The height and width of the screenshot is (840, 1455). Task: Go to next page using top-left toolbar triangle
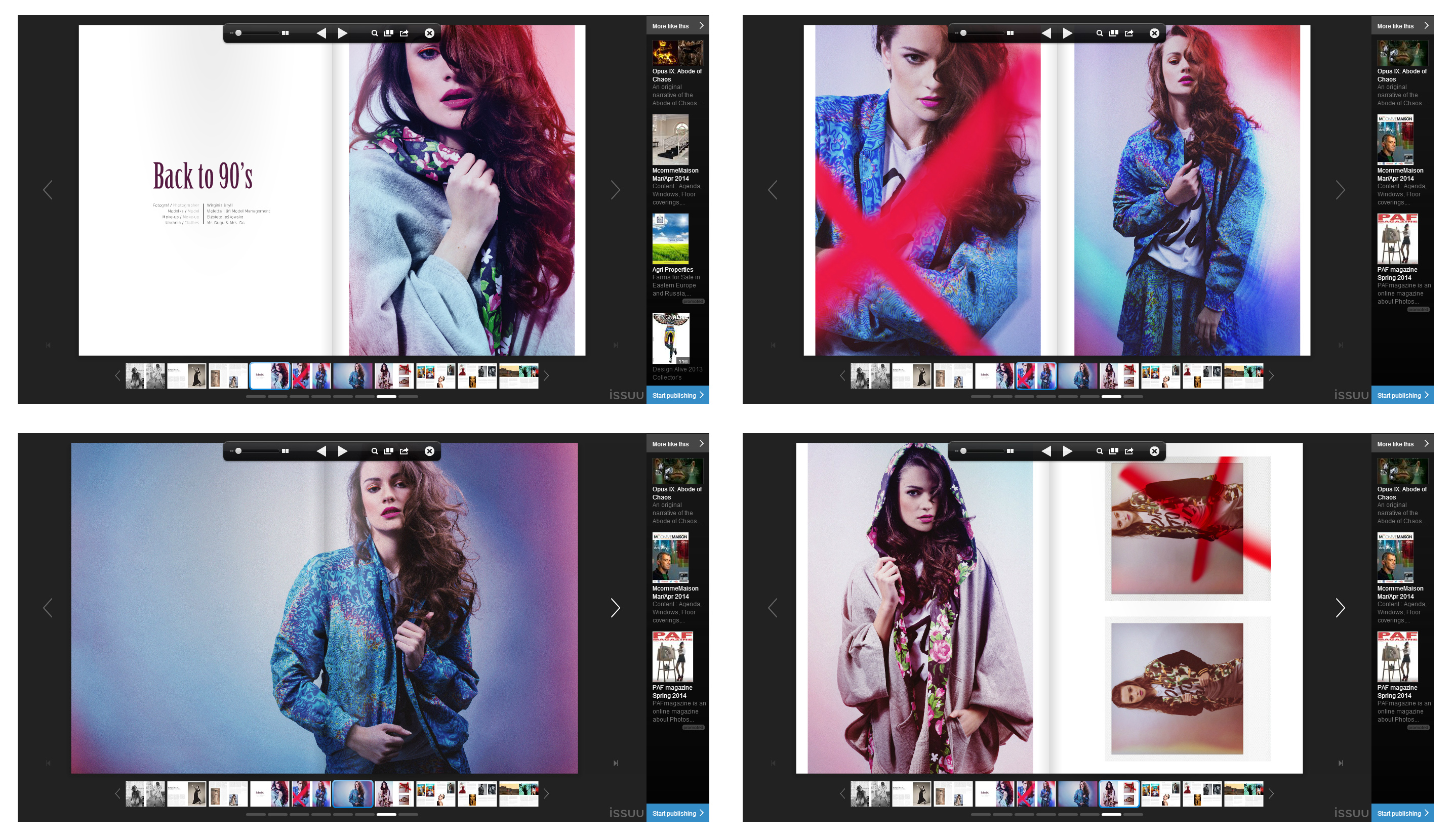(342, 33)
